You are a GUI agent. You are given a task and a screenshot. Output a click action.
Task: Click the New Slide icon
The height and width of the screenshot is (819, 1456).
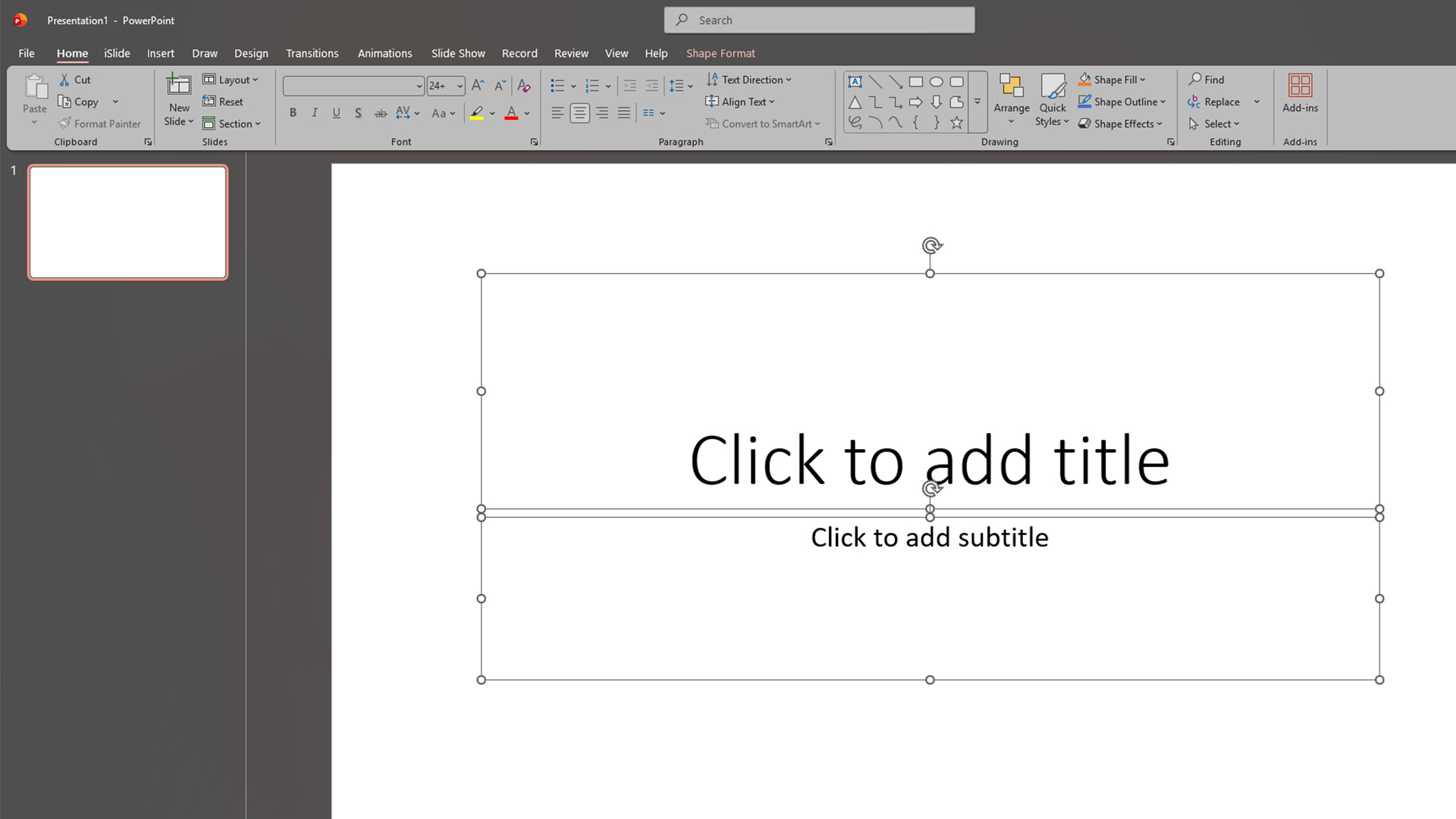[179, 85]
